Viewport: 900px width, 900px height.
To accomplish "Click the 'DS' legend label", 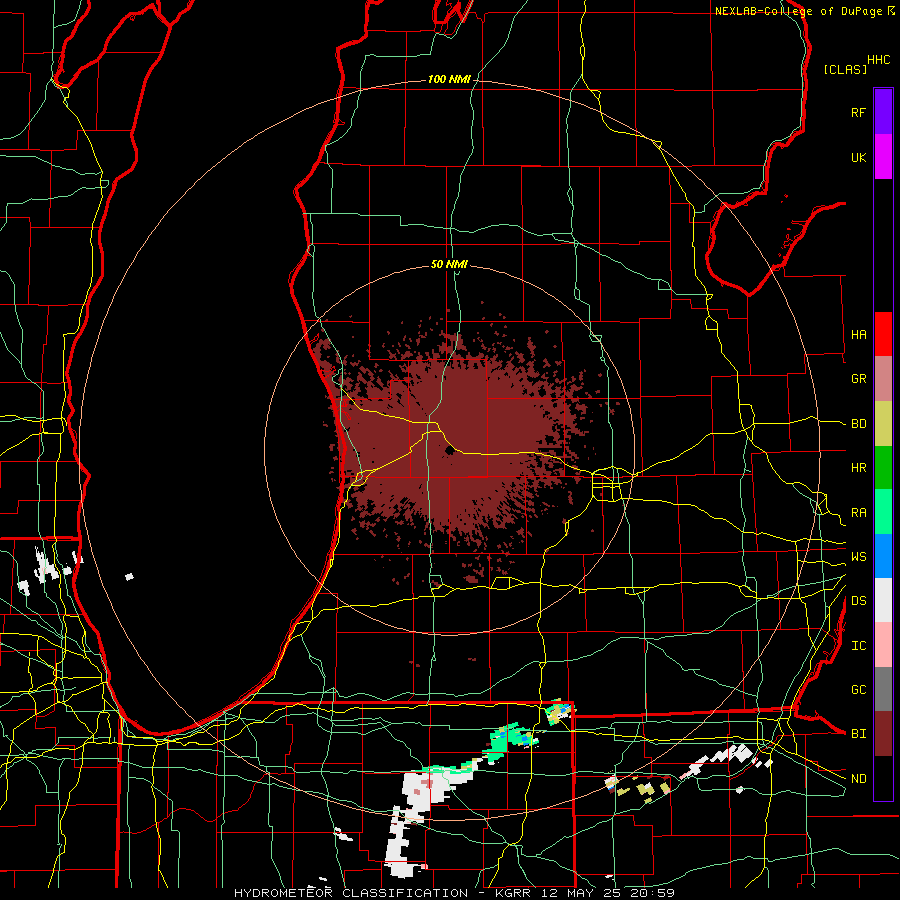I will (x=858, y=601).
